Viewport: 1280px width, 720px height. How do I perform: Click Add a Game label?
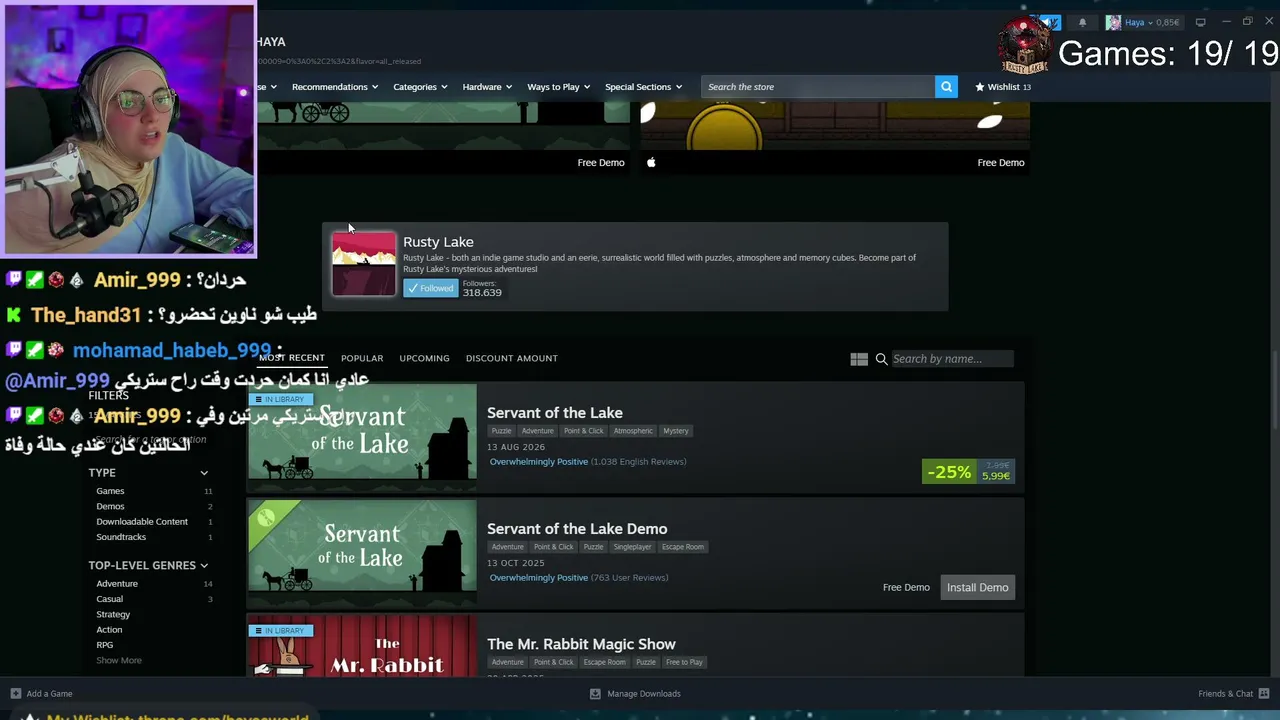click(x=50, y=693)
